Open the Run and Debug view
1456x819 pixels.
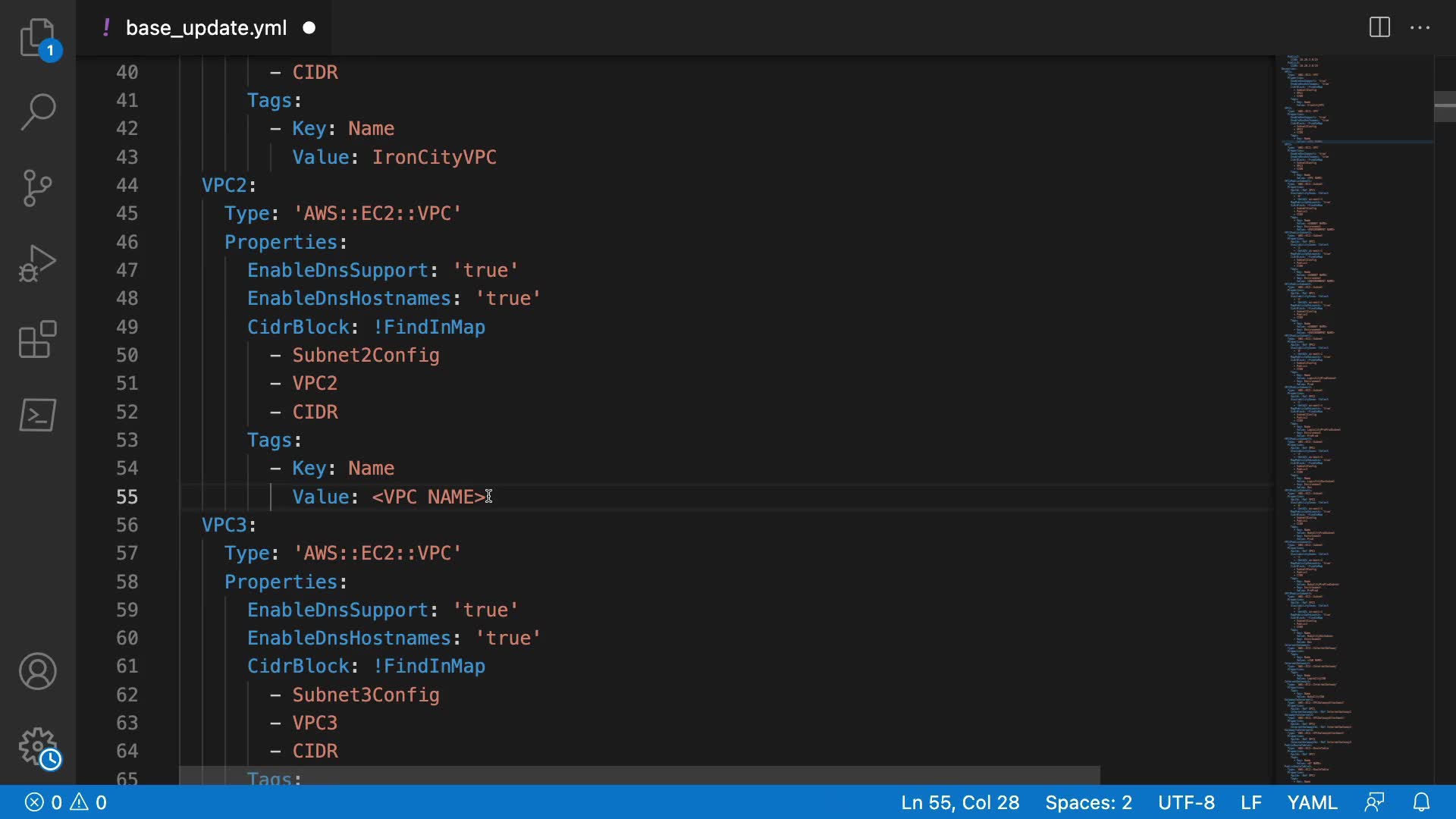tap(37, 263)
